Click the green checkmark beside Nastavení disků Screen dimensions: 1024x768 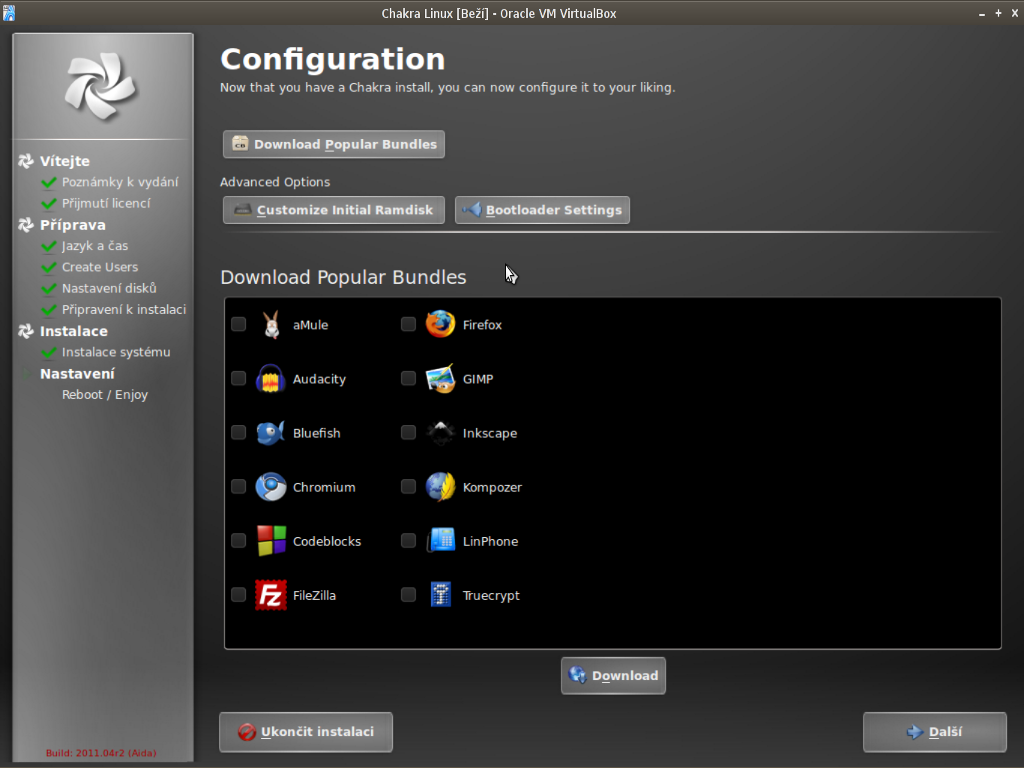coord(48,289)
